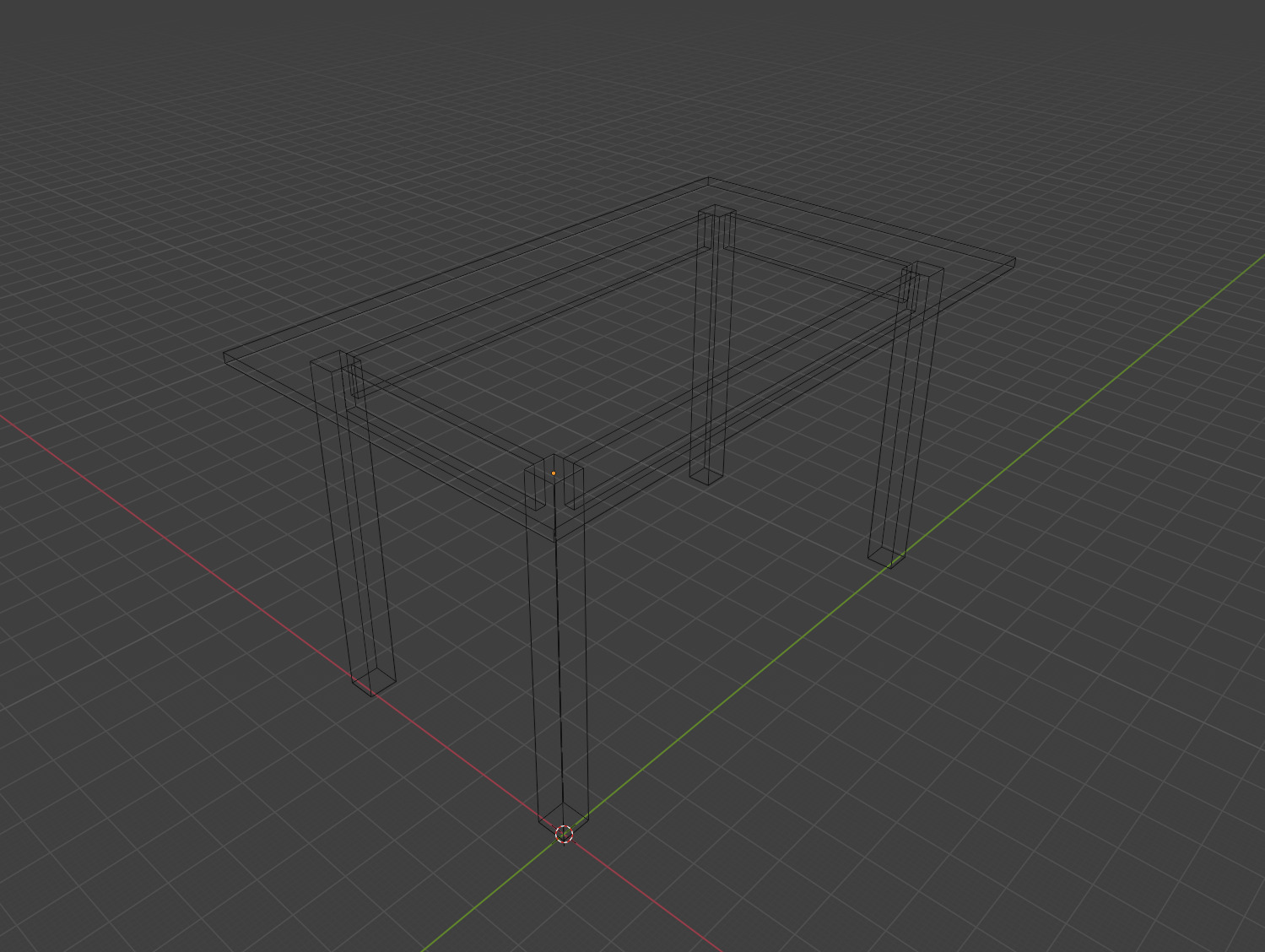Select the far back table leg wireframe
Screen dimensions: 1265x952
(x=713, y=344)
